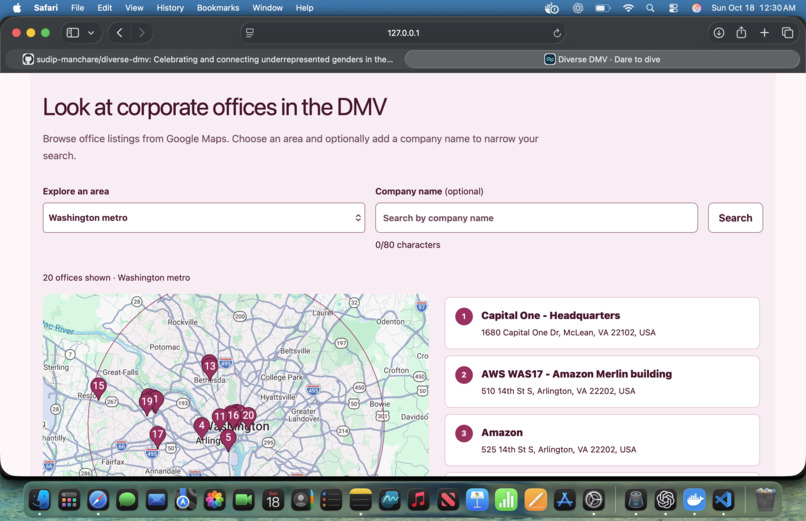Open the Share button in Safari
This screenshot has width=806, height=521.
click(x=741, y=33)
